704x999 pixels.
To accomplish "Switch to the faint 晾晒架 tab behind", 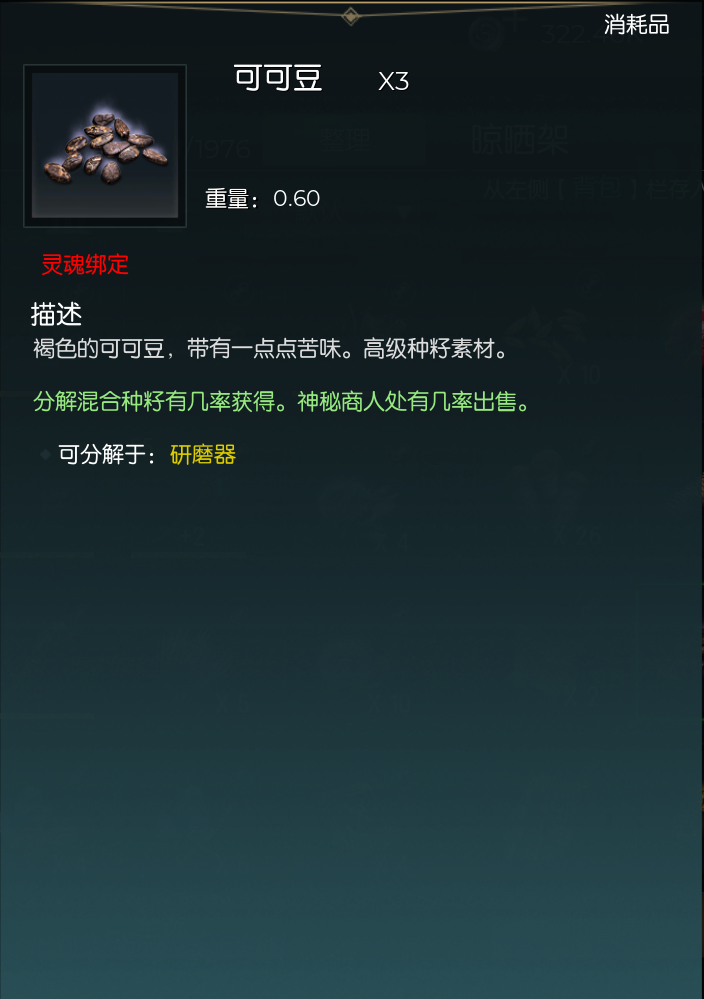I will point(520,140).
